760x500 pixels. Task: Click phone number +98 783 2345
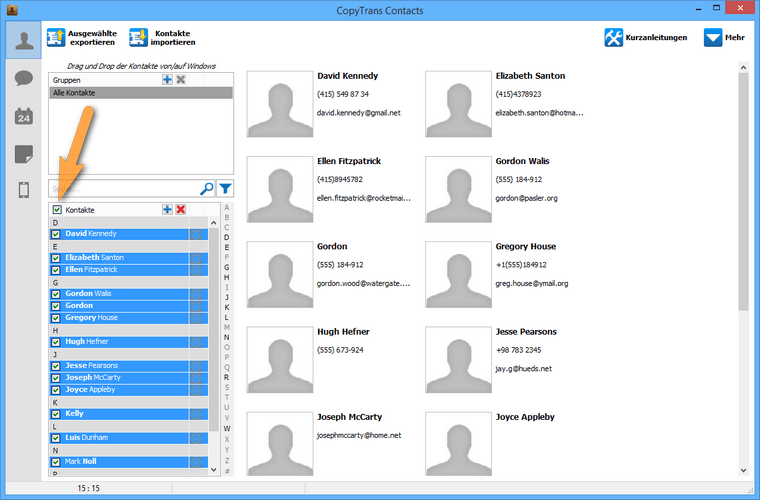518,350
